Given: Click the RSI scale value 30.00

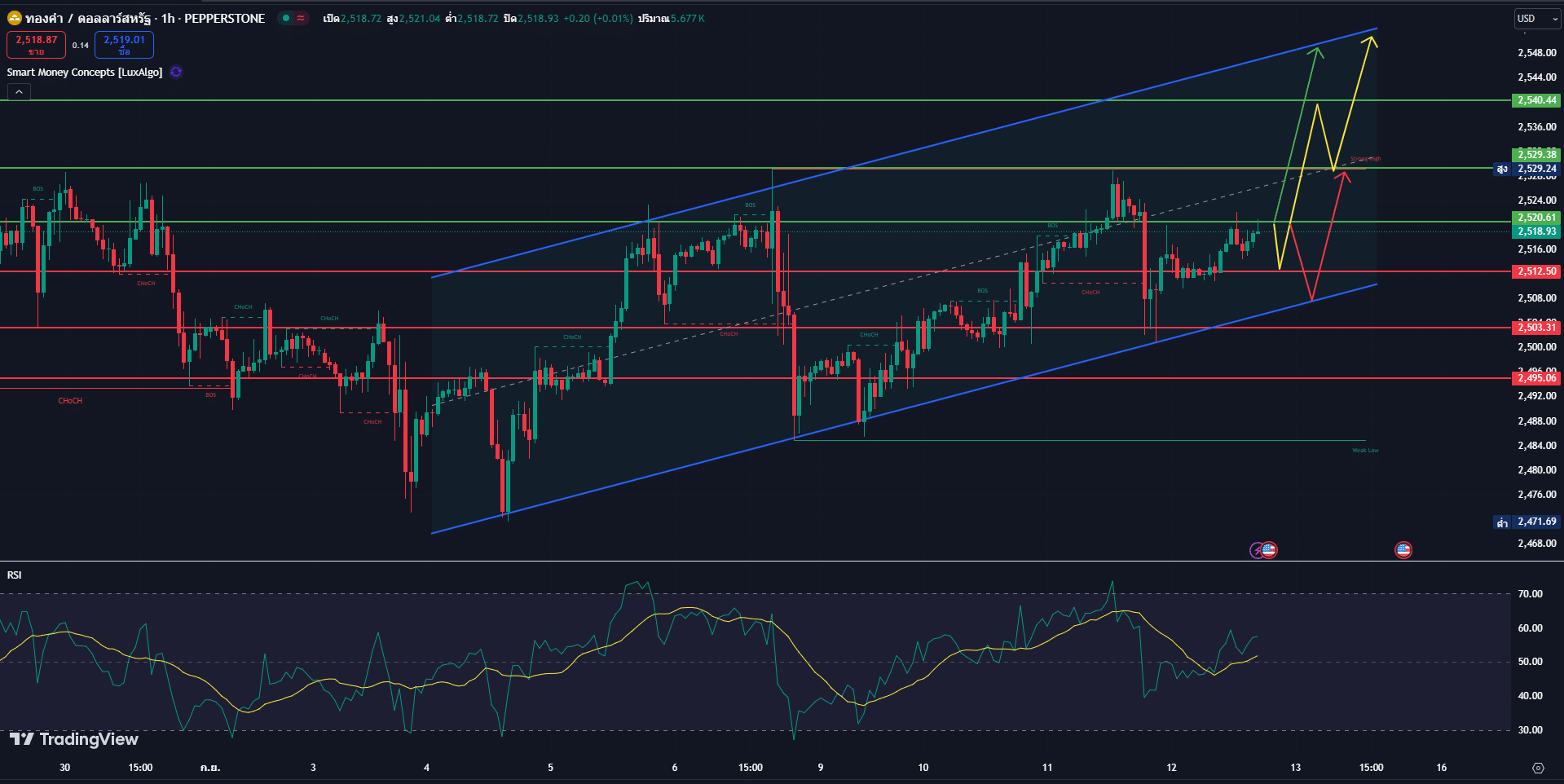Looking at the screenshot, I should coord(1531,730).
